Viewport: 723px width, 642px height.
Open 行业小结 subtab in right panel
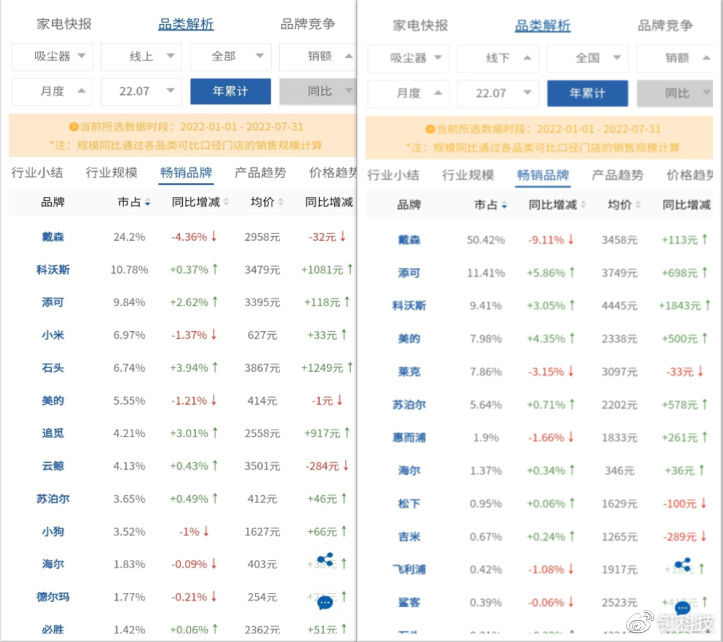393,175
